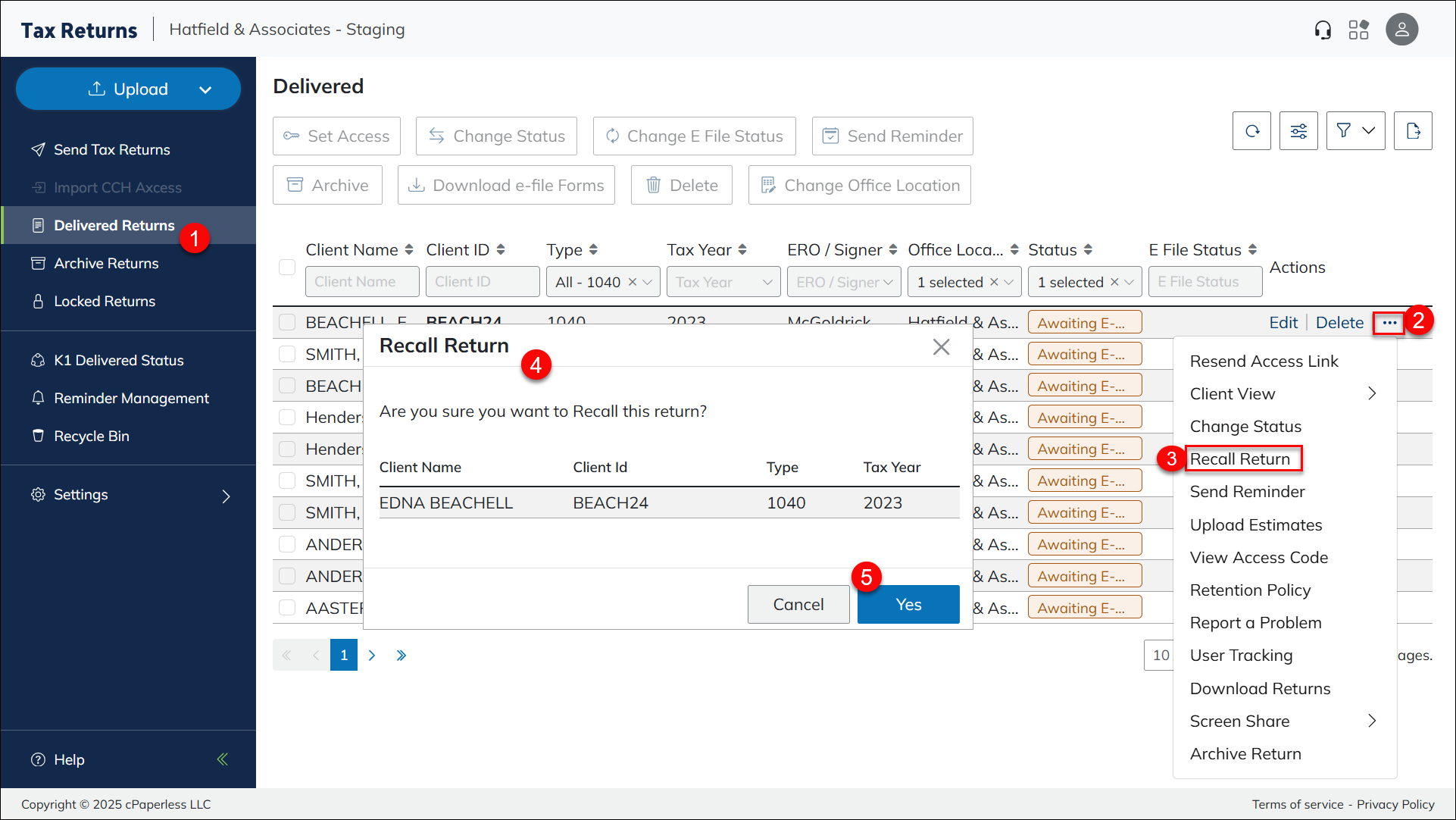Viewport: 1456px width, 820px height.
Task: Click the refresh icon button
Action: 1251,131
